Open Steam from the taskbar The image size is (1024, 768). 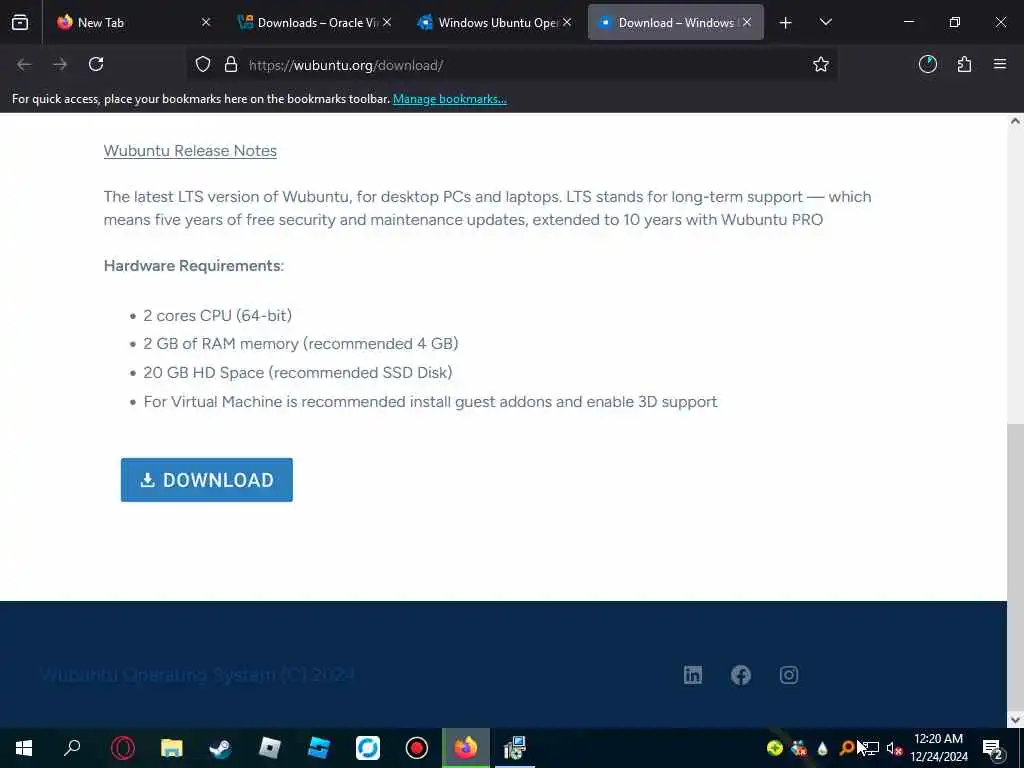coord(220,748)
